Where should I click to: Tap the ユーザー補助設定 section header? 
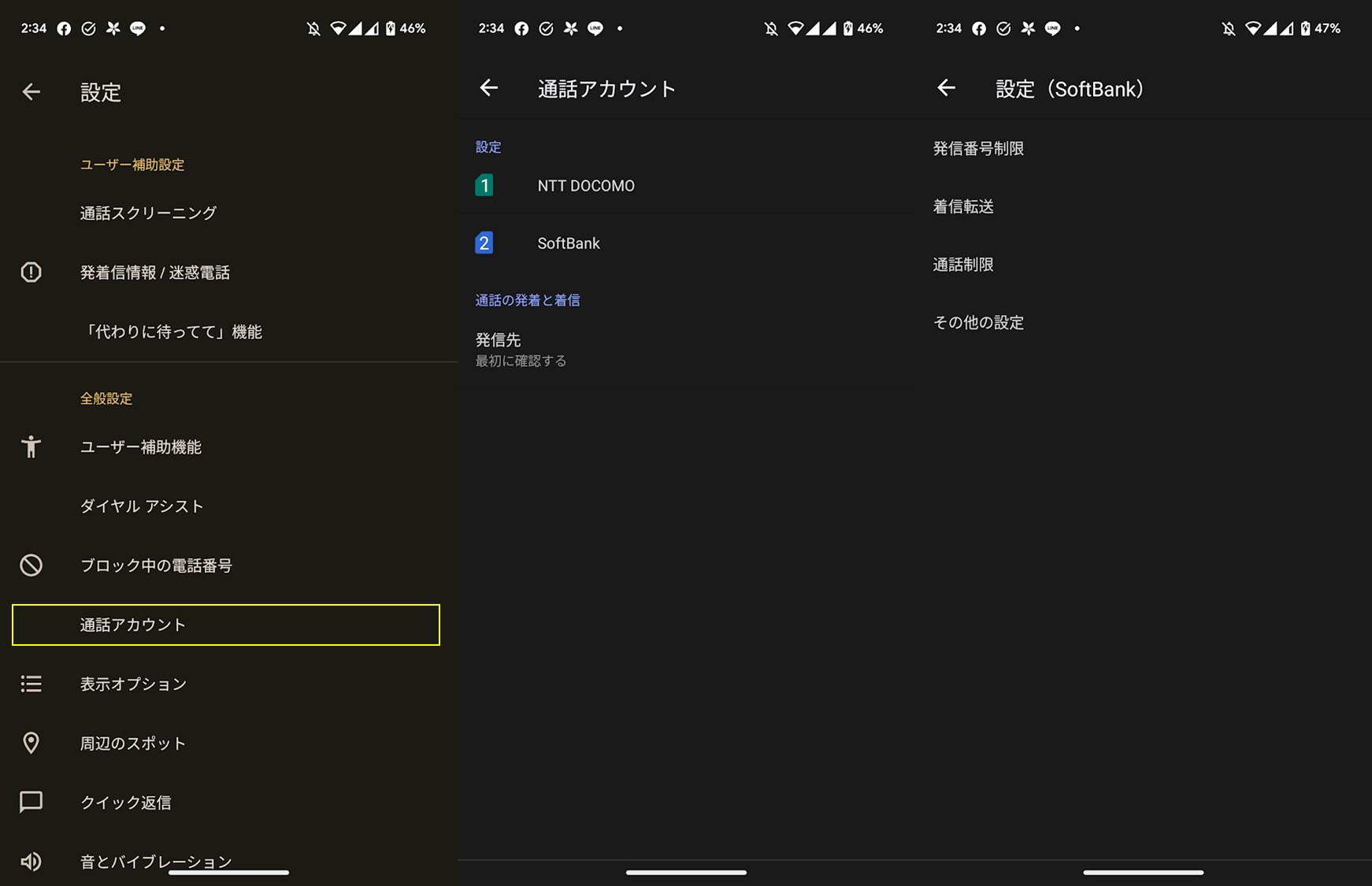pyautogui.click(x=132, y=165)
